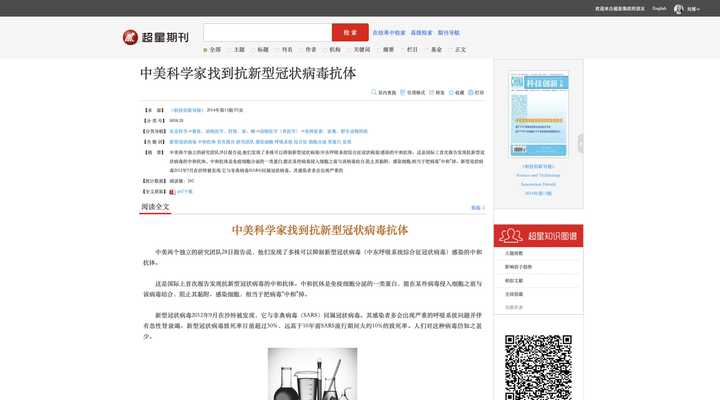The image size is (720, 400).
Task: Click the star favorite icon in article toolbar
Action: tap(451, 92)
